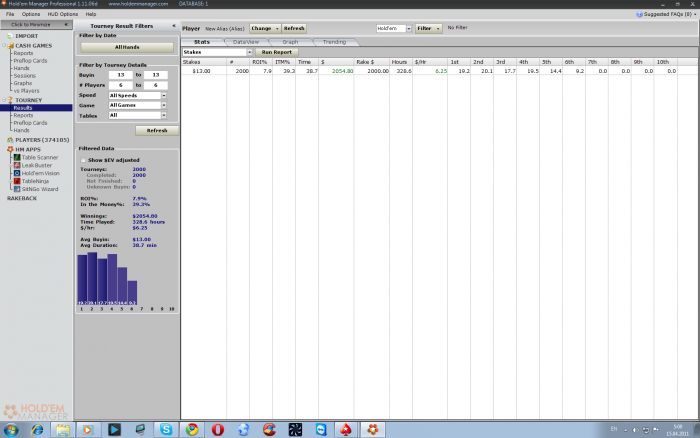Image resolution: width=700 pixels, height=438 pixels.
Task: Click the Buyin maximum input field
Action: pos(155,75)
